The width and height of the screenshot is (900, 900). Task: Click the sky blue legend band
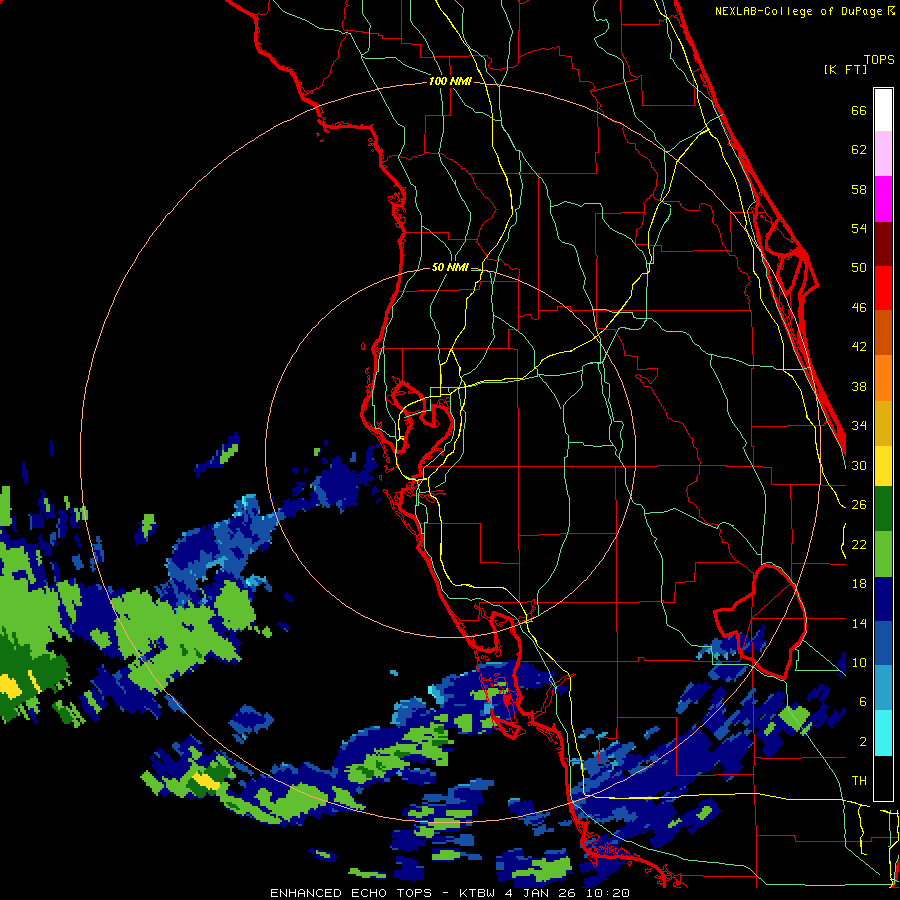(883, 688)
